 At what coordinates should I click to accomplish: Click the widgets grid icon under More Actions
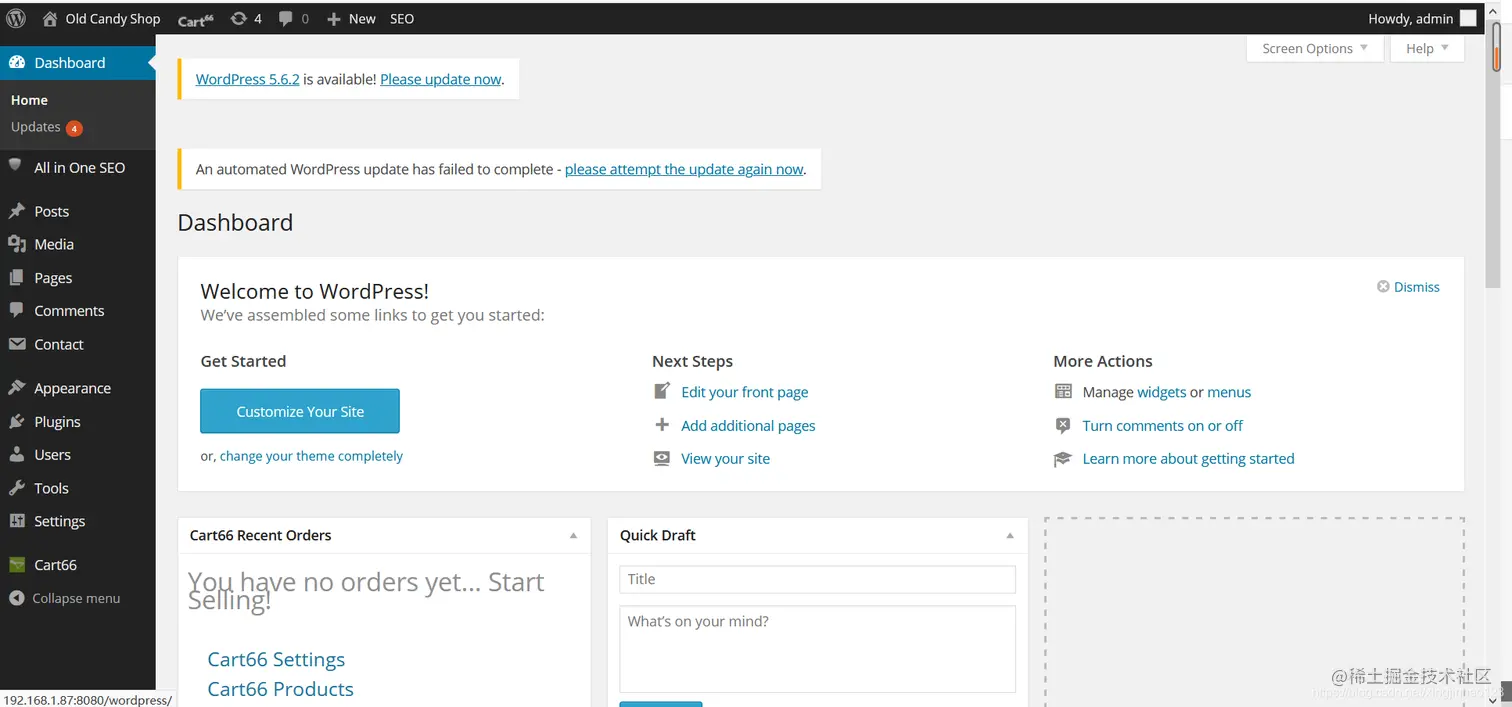(1063, 391)
